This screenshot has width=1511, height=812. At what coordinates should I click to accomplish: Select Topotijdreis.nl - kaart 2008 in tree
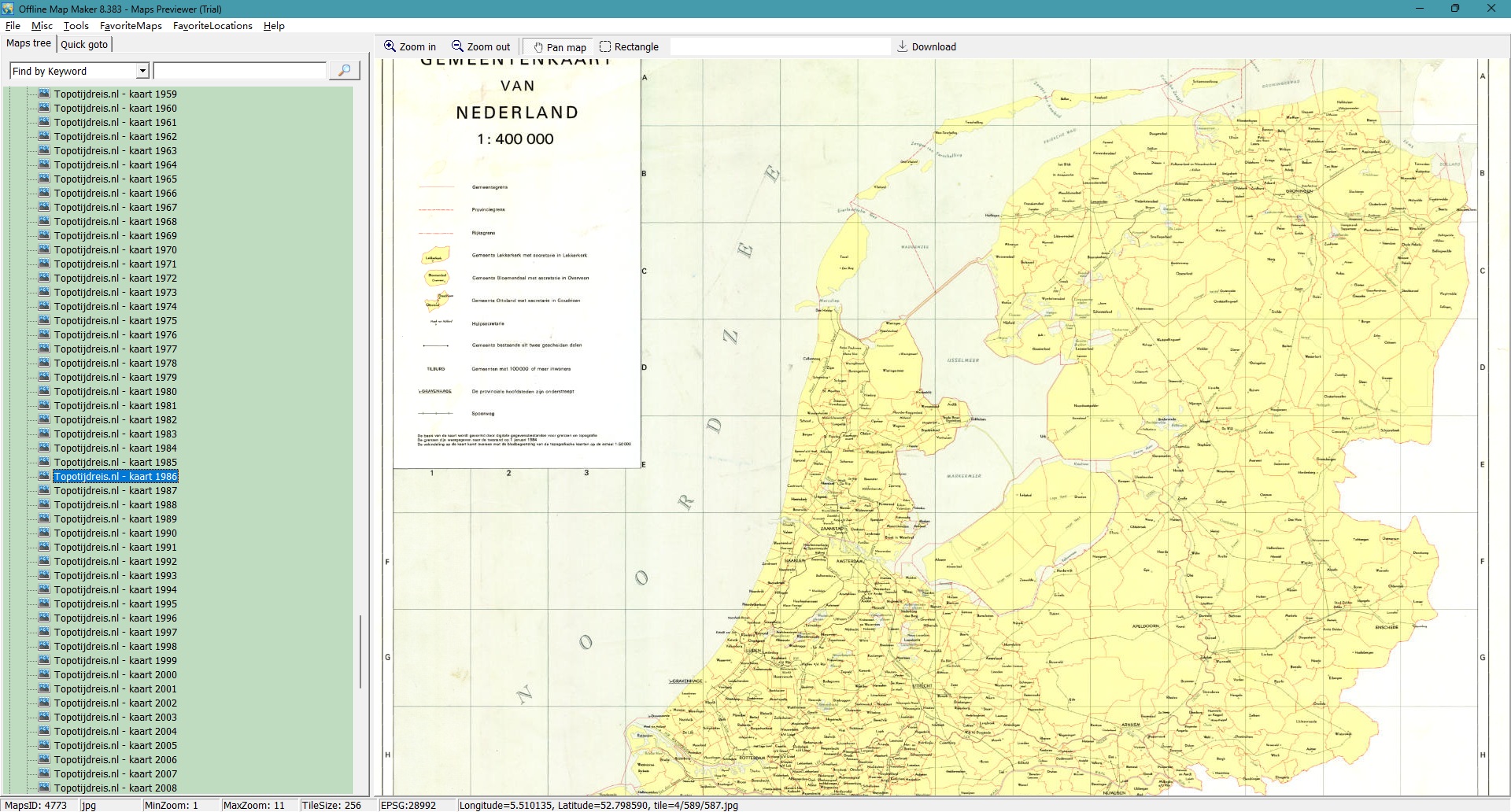tap(115, 788)
